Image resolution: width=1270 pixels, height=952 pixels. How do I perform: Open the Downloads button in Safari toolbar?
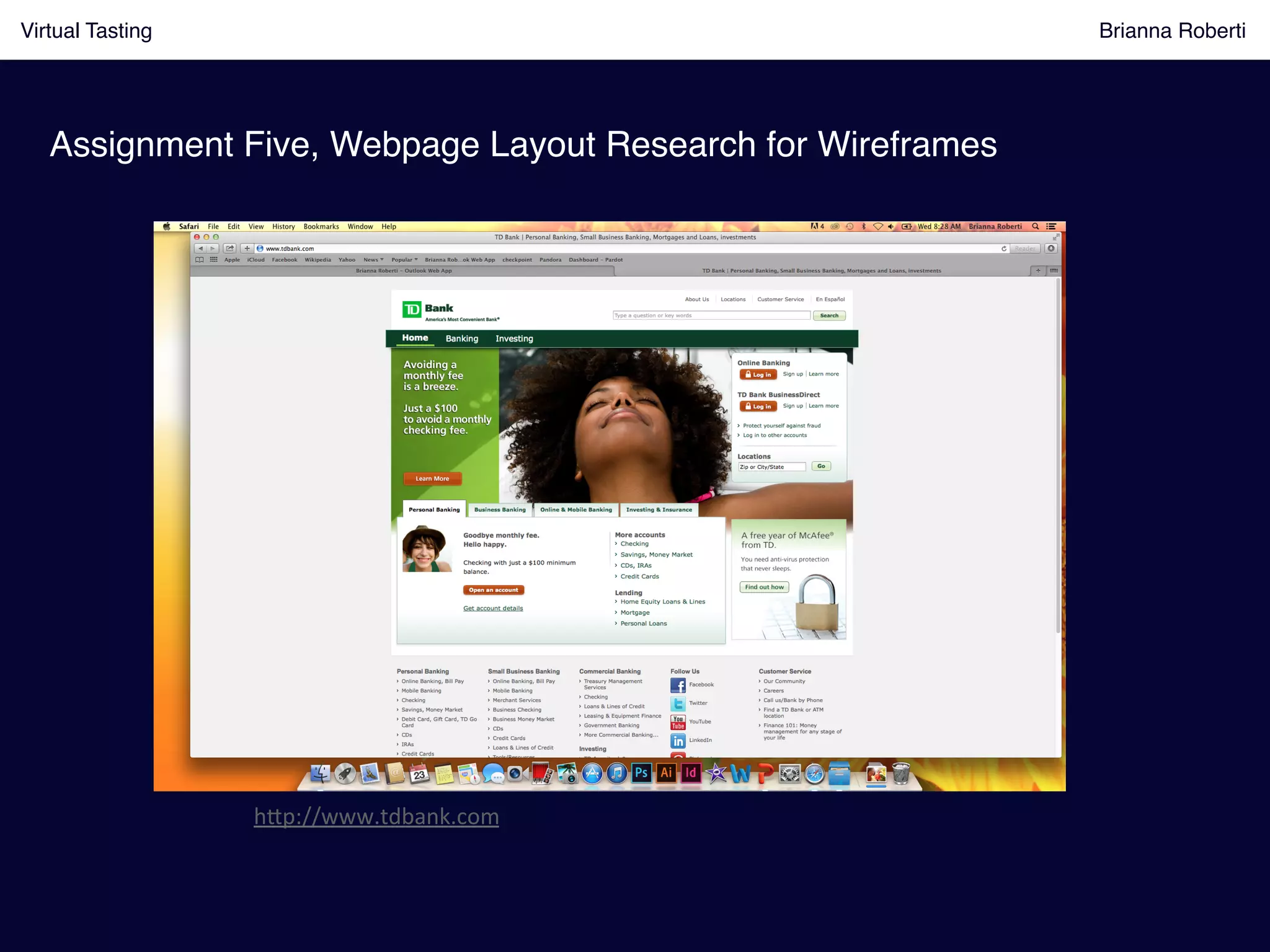[1051, 249]
